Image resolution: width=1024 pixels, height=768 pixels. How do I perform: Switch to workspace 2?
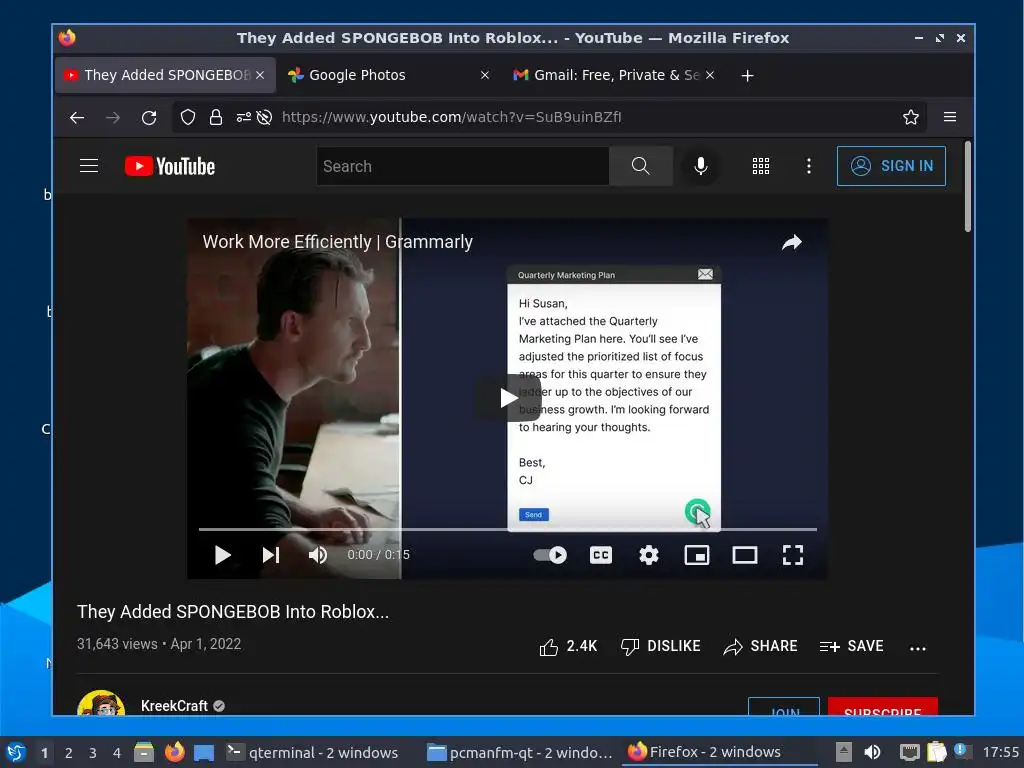(69, 753)
